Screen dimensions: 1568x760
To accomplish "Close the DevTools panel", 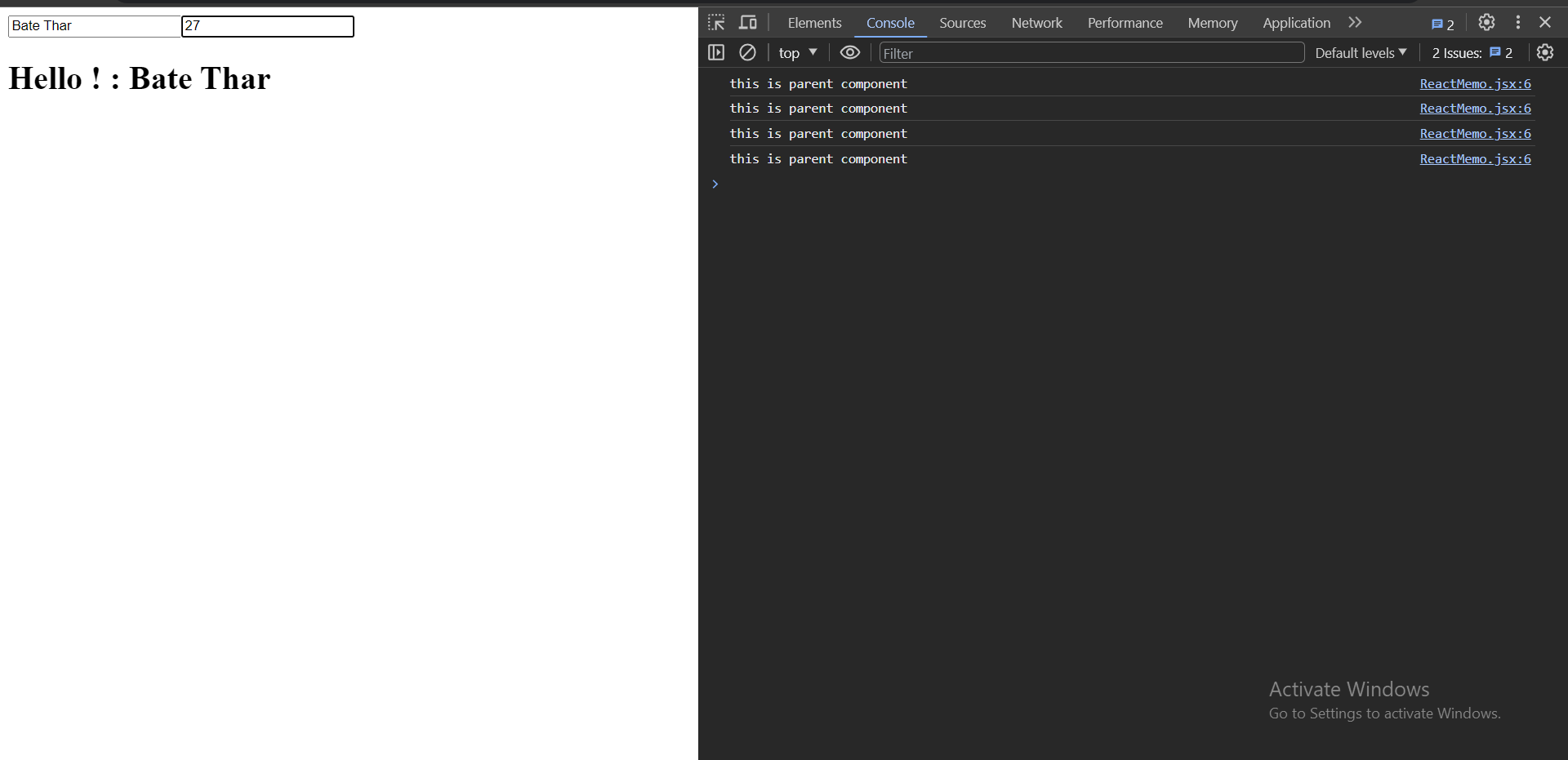I will (1545, 23).
